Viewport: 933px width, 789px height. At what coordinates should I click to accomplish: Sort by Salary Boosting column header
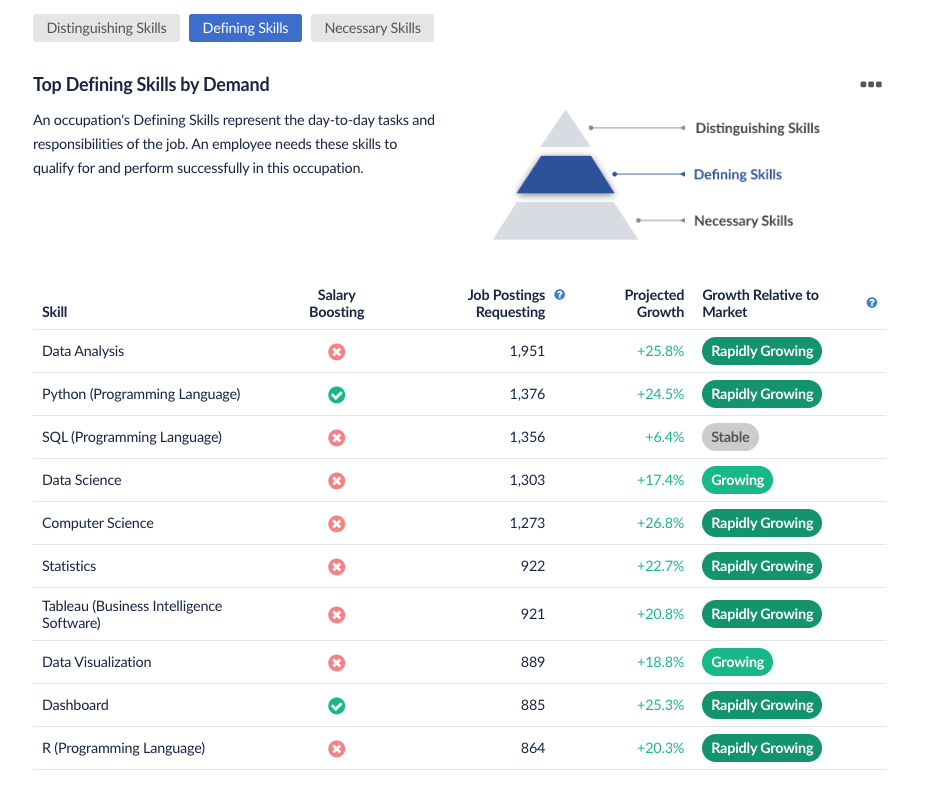337,303
